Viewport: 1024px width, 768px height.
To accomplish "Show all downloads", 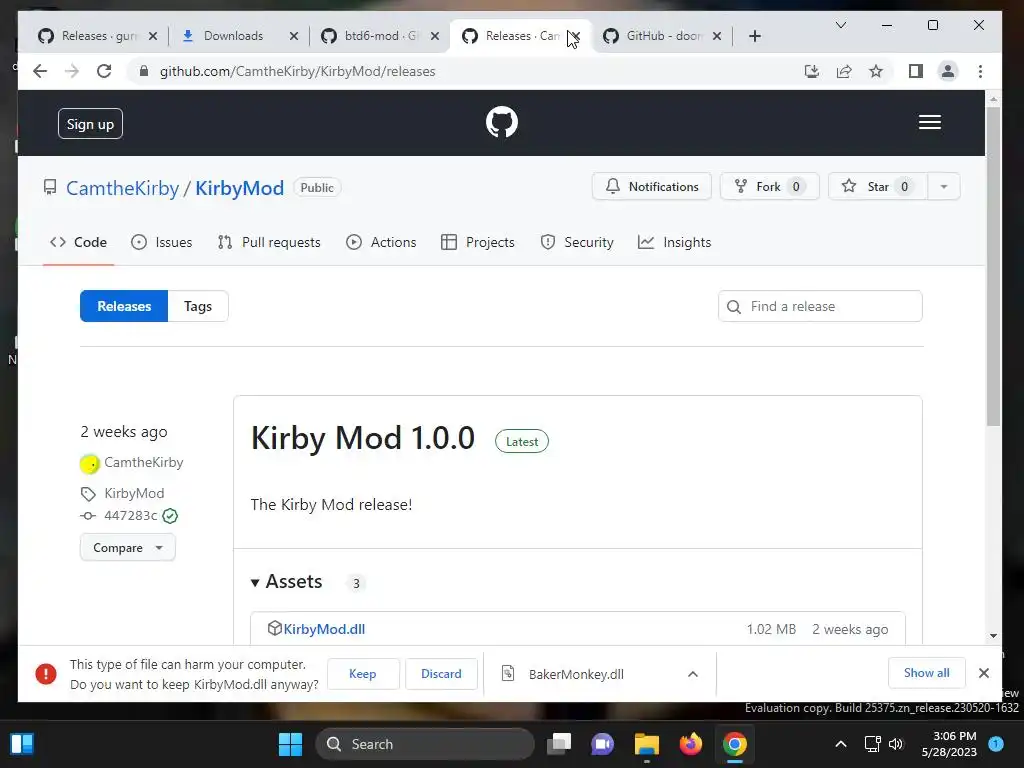I will click(x=926, y=673).
